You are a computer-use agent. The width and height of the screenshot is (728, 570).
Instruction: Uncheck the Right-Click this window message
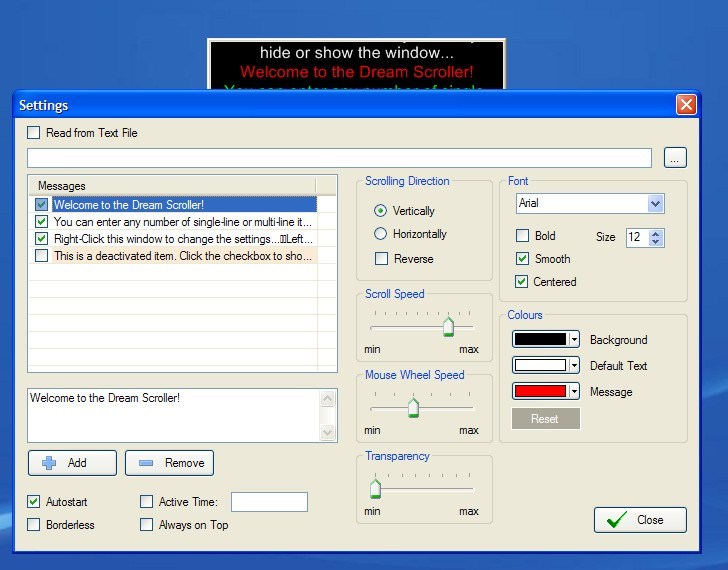point(41,239)
